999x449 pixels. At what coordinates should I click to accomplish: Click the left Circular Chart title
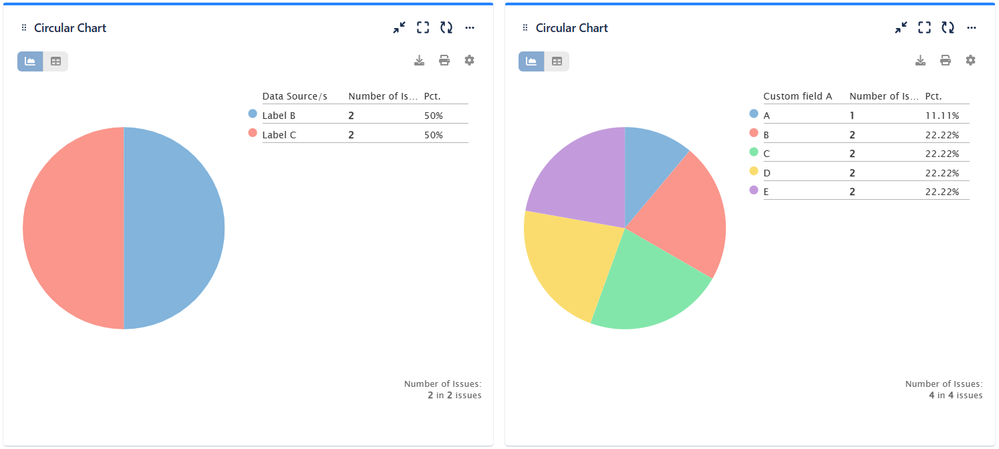coord(70,28)
